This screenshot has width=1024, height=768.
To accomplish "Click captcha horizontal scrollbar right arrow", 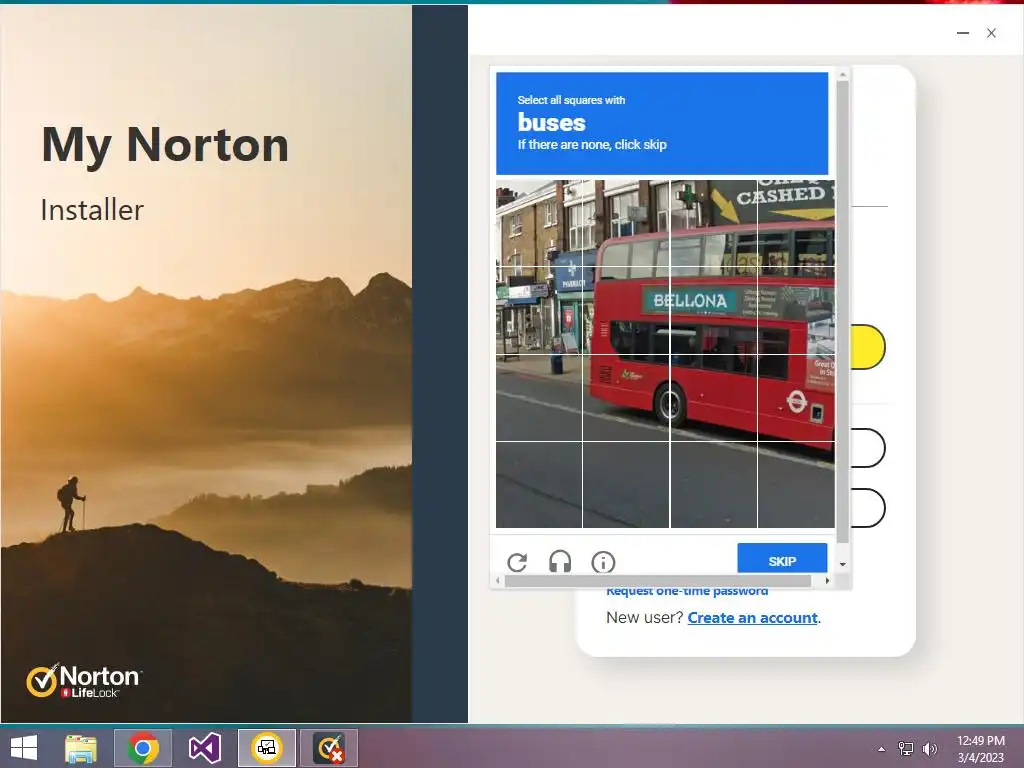I will point(827,581).
